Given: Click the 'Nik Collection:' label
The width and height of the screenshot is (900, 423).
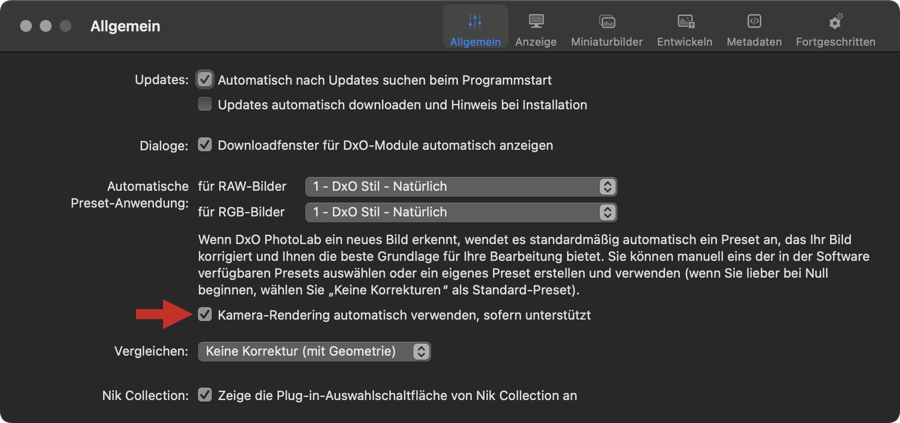Looking at the screenshot, I should tap(145, 395).
